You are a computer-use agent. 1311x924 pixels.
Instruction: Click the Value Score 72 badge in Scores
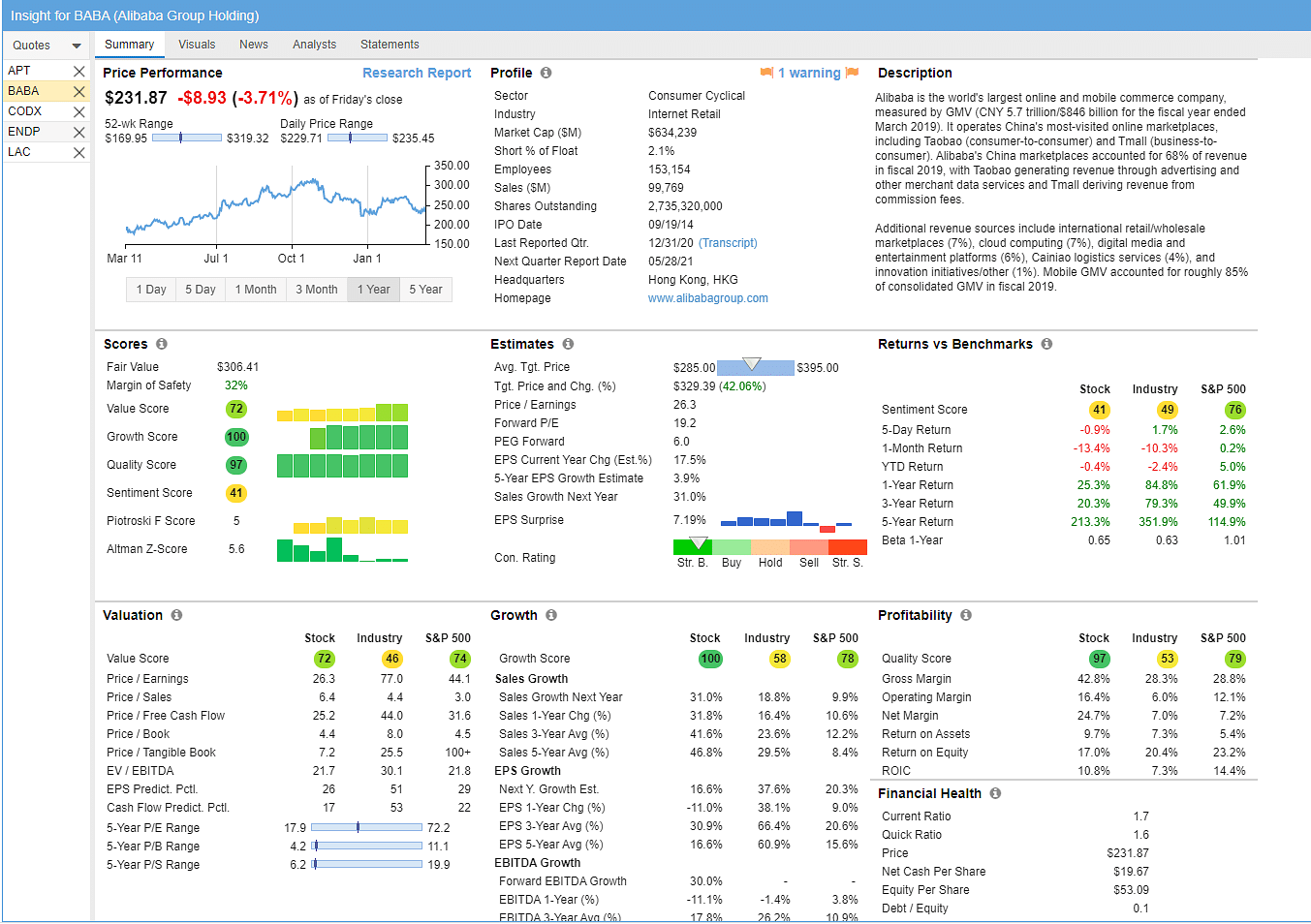click(x=236, y=409)
